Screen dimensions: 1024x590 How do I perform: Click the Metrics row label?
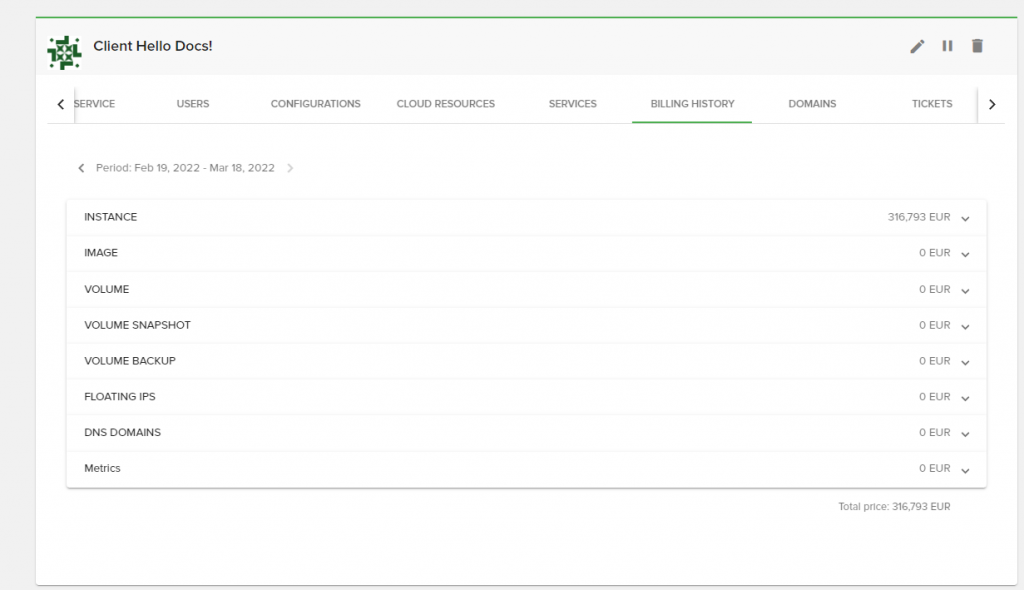pos(102,468)
